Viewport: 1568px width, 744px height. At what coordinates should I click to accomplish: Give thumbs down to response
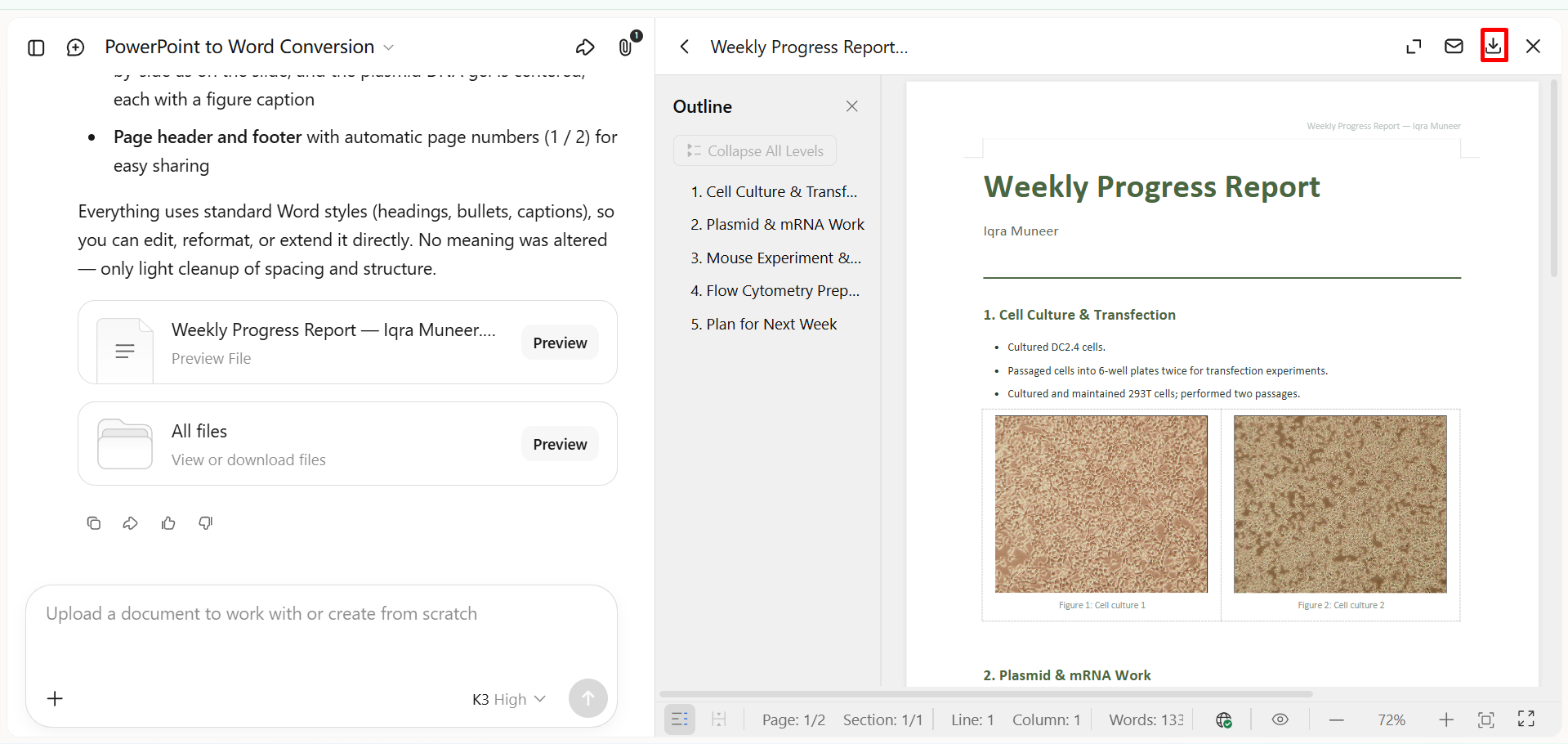tap(206, 523)
